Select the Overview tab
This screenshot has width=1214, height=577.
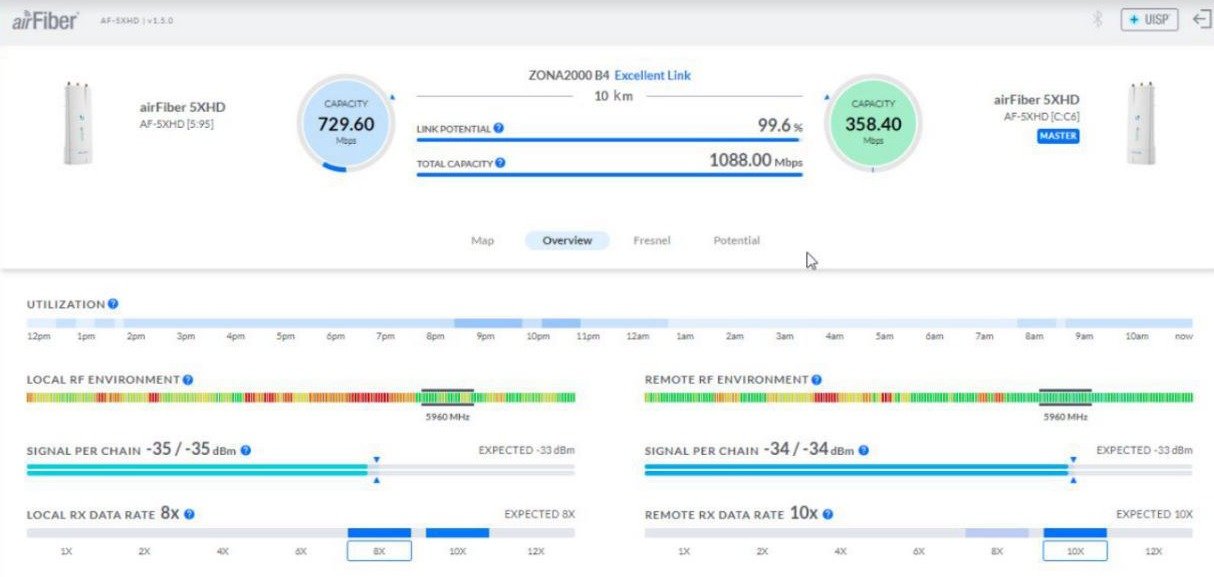pyautogui.click(x=567, y=241)
